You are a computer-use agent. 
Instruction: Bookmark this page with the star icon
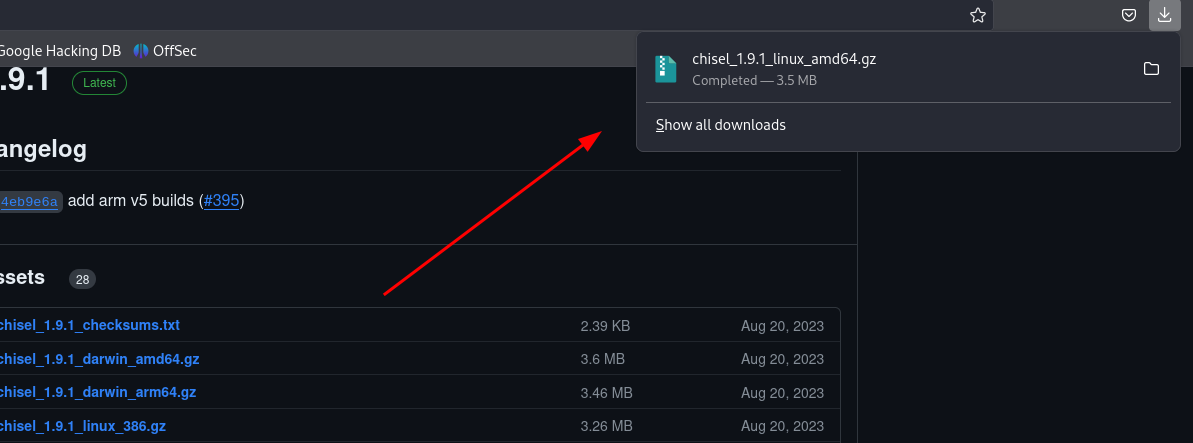[978, 15]
